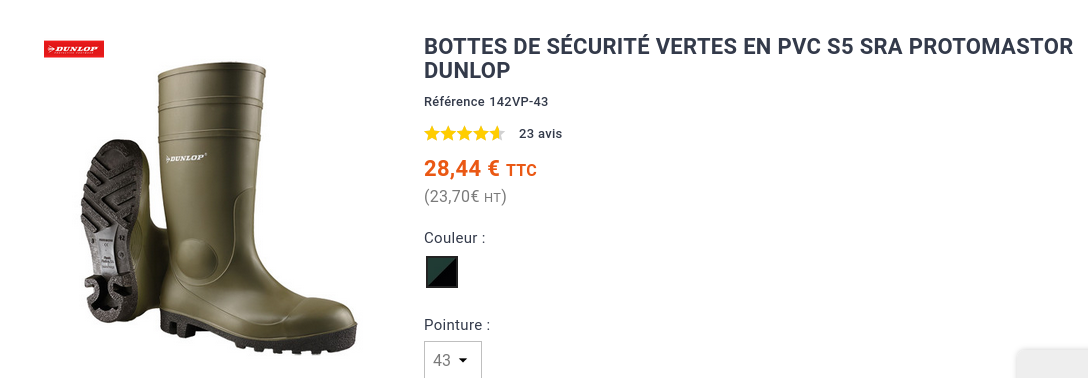Click the first yellow rating star
This screenshot has height=378, width=1088.
(x=432, y=133)
